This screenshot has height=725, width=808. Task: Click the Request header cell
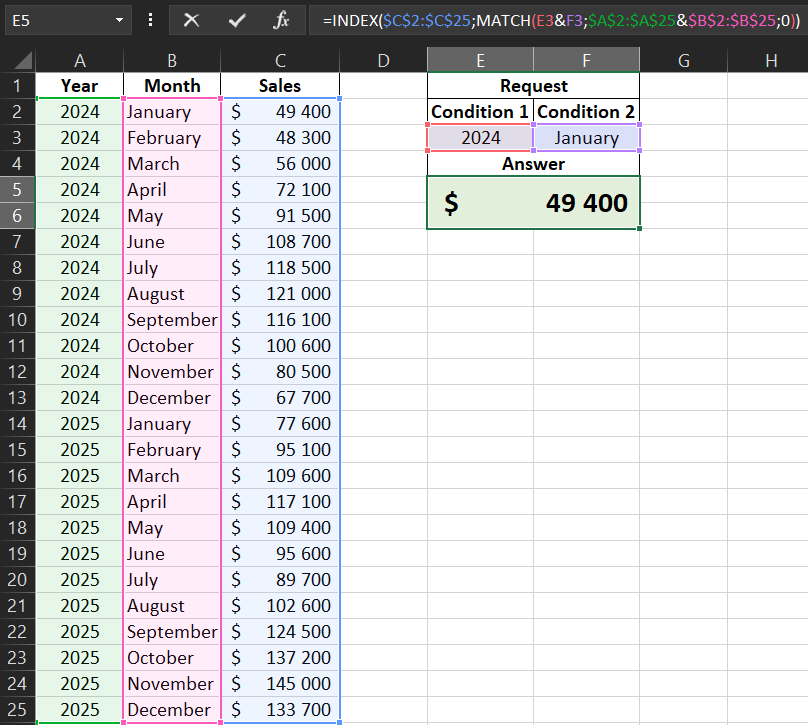533,86
